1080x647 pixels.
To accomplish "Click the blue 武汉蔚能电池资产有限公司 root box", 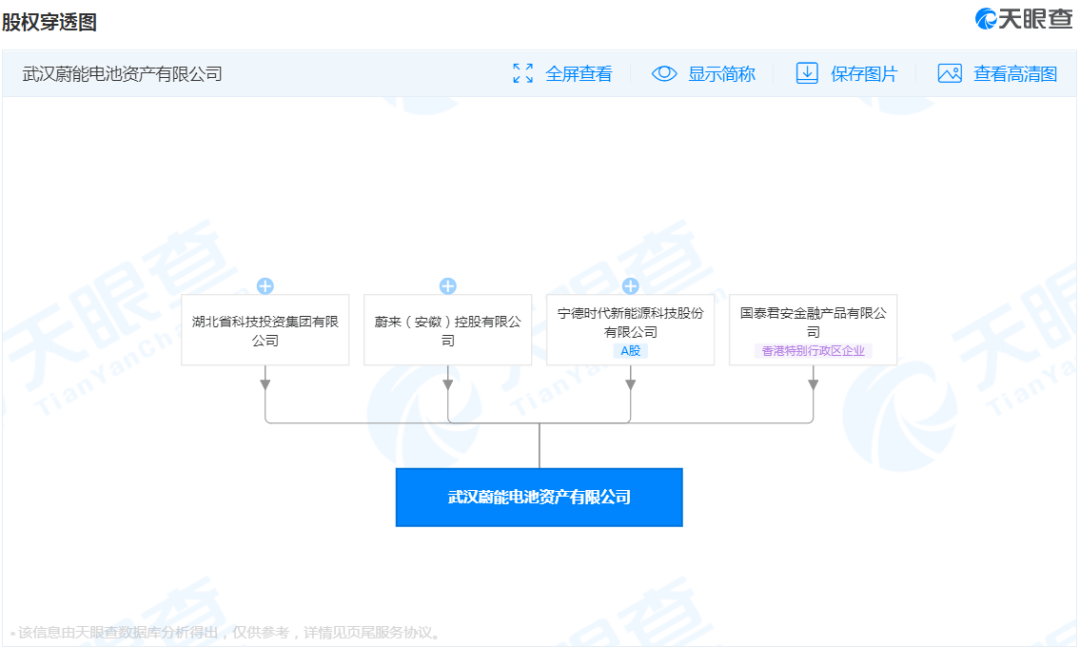I will coord(539,497).
